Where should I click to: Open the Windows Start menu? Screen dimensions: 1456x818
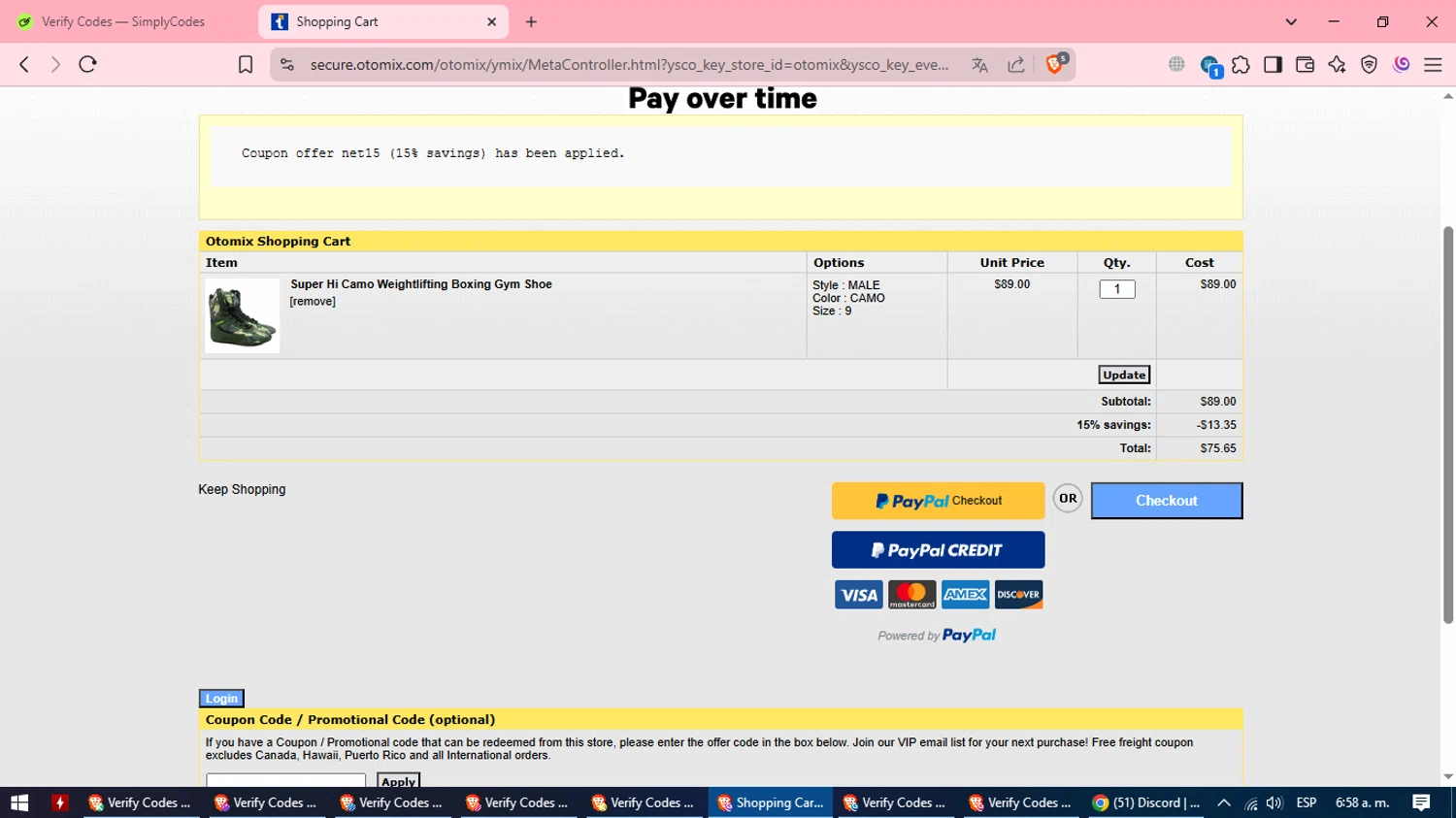tap(19, 802)
